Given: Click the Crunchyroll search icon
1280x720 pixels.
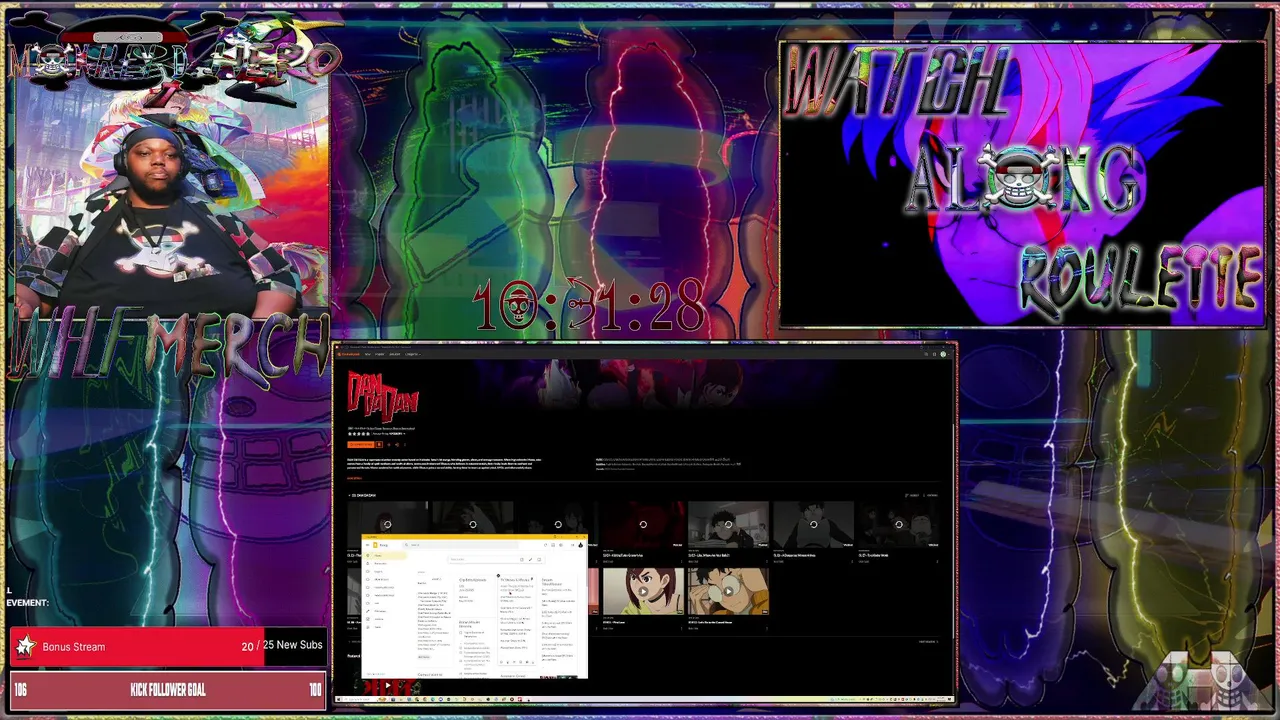Looking at the screenshot, I should pyautogui.click(x=926, y=354).
